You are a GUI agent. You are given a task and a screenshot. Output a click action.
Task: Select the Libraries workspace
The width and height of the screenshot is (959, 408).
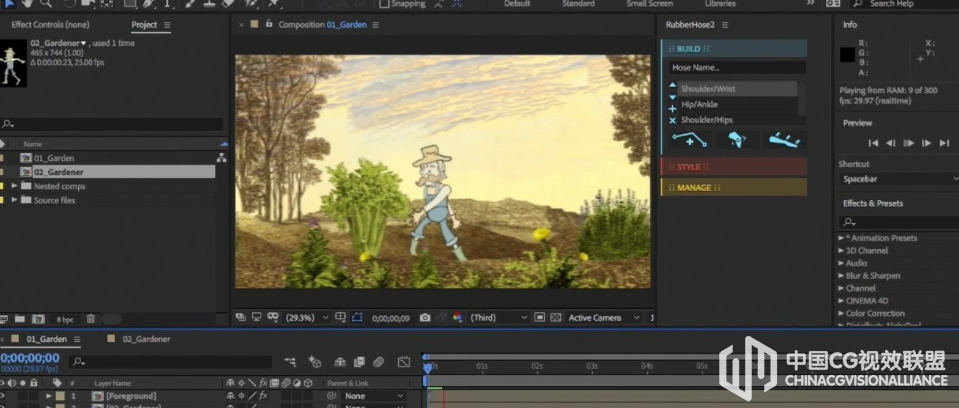[x=720, y=4]
